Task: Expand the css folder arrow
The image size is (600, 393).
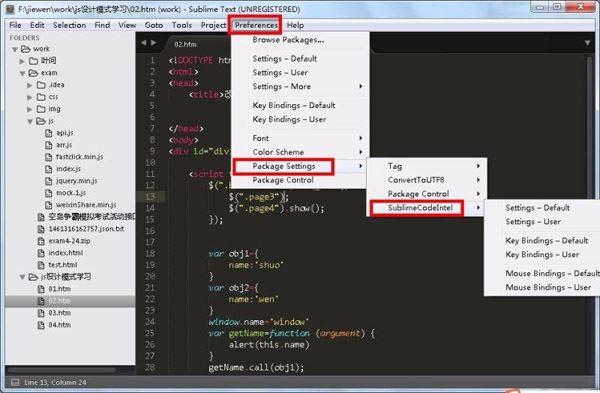Action: (29, 97)
